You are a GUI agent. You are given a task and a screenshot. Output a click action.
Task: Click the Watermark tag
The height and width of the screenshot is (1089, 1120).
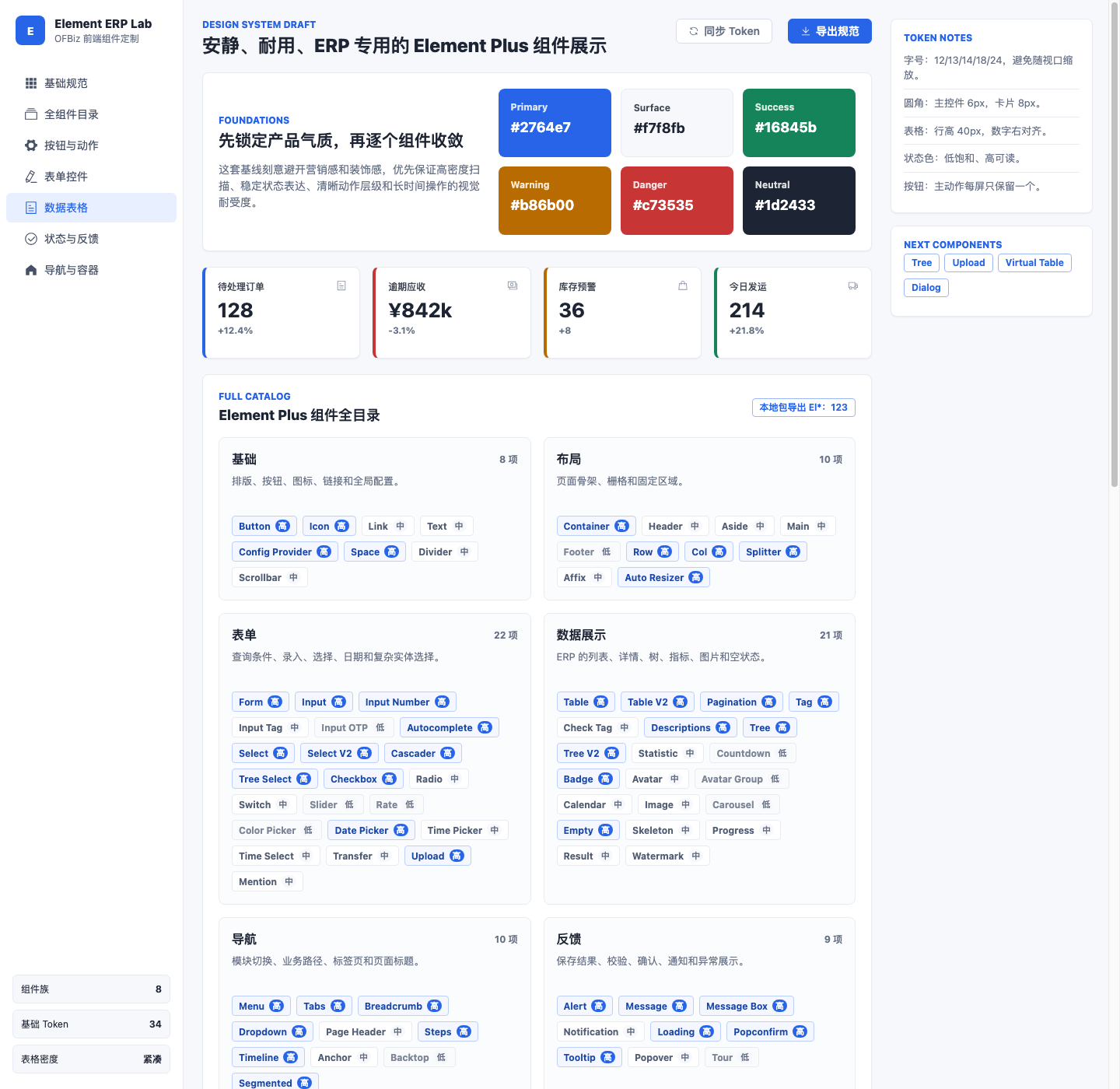coord(667,856)
